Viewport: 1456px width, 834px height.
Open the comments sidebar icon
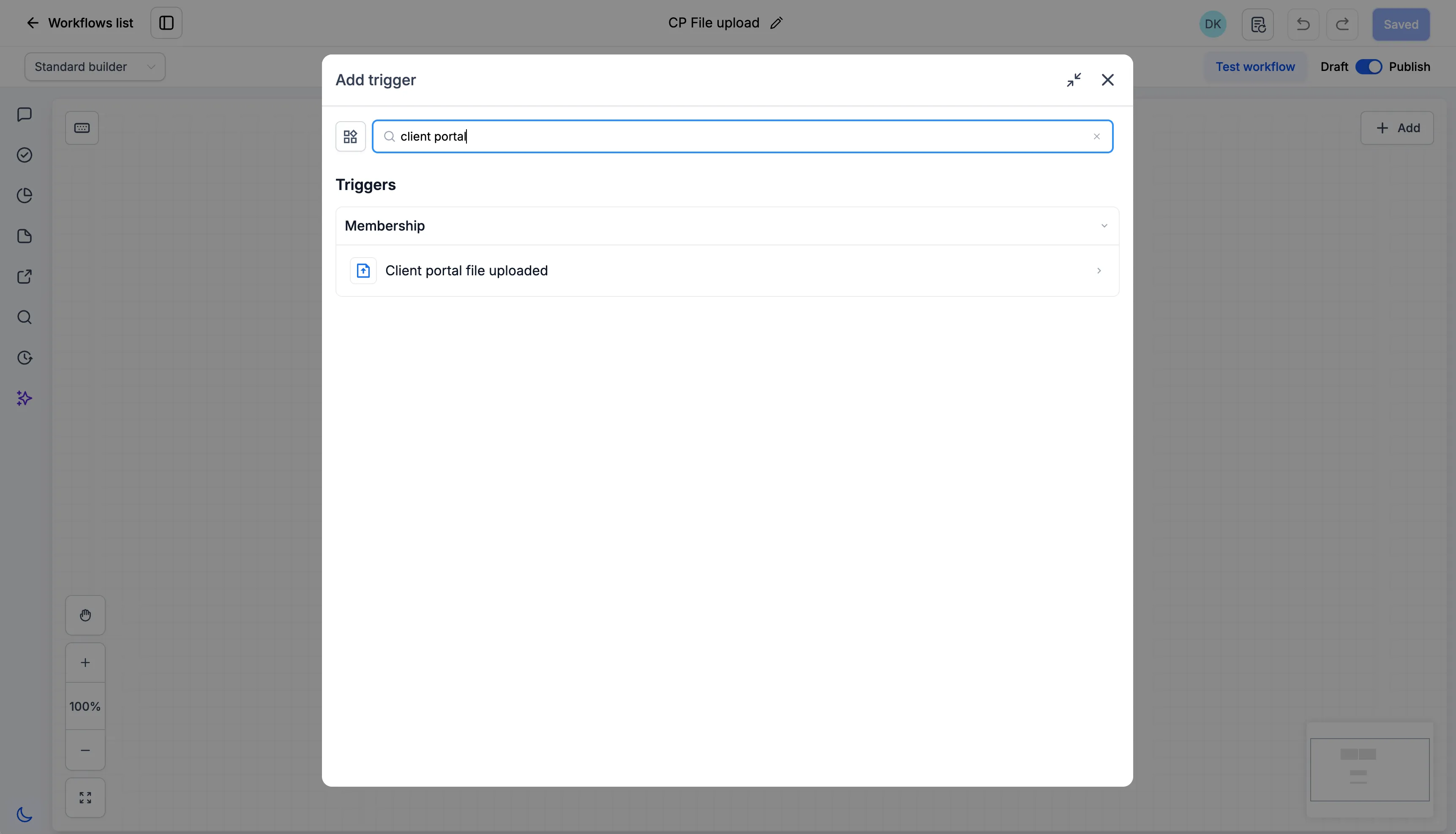click(24, 114)
